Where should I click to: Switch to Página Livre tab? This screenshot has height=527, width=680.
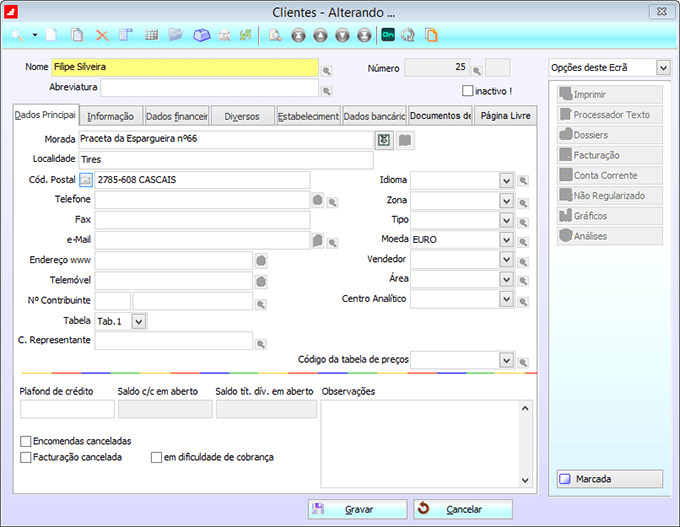[506, 116]
